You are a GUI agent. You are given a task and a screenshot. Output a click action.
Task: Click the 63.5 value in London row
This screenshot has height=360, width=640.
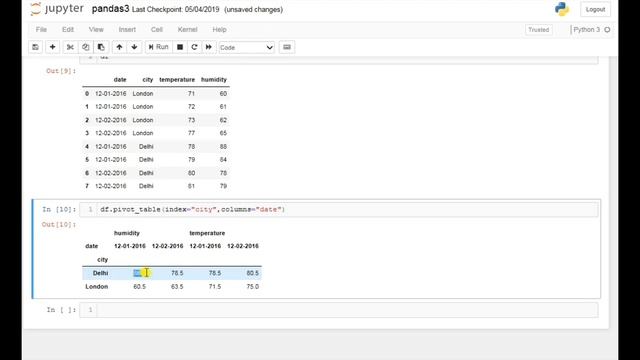click(x=177, y=287)
